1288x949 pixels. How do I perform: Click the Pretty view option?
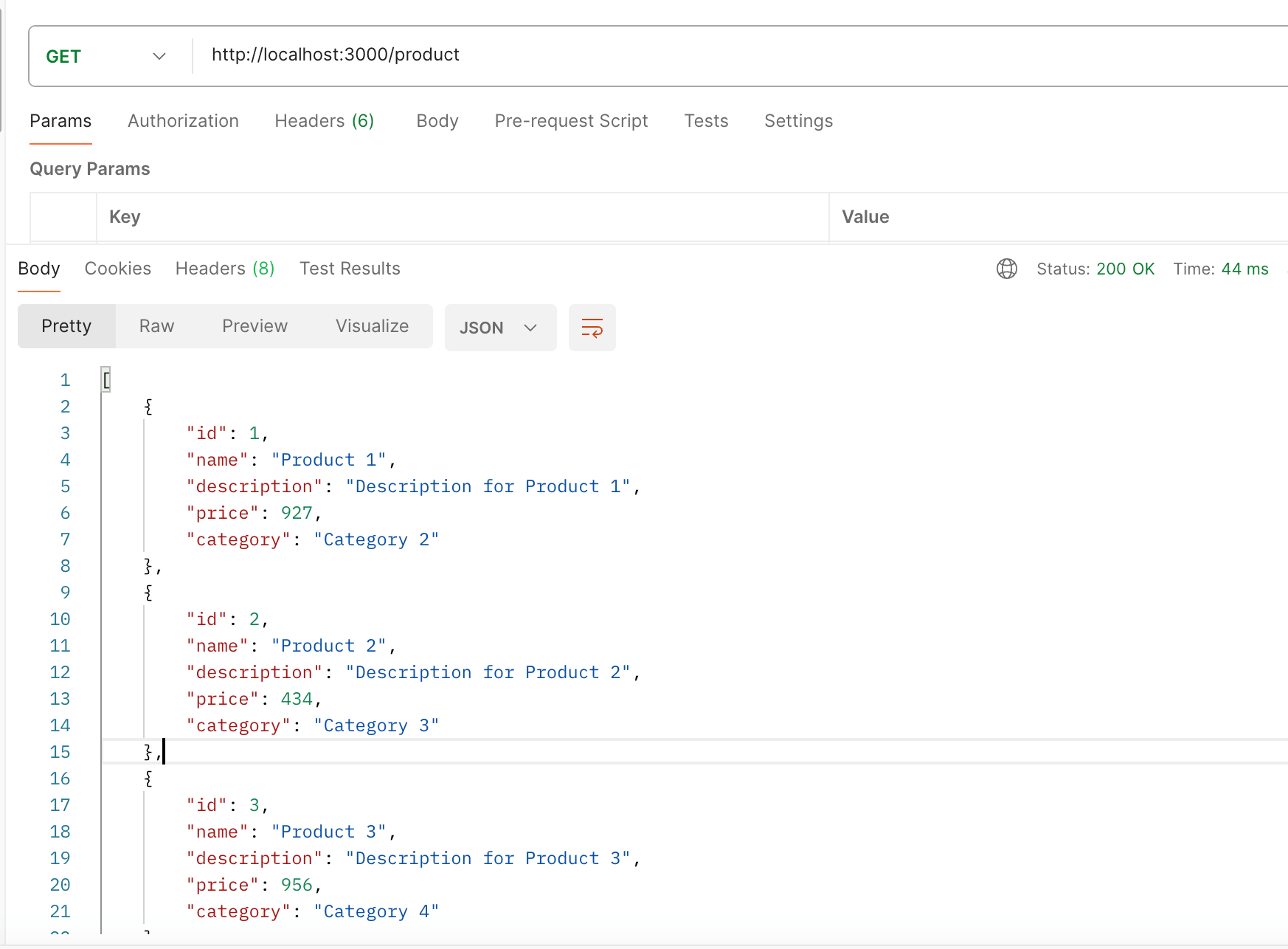(66, 325)
